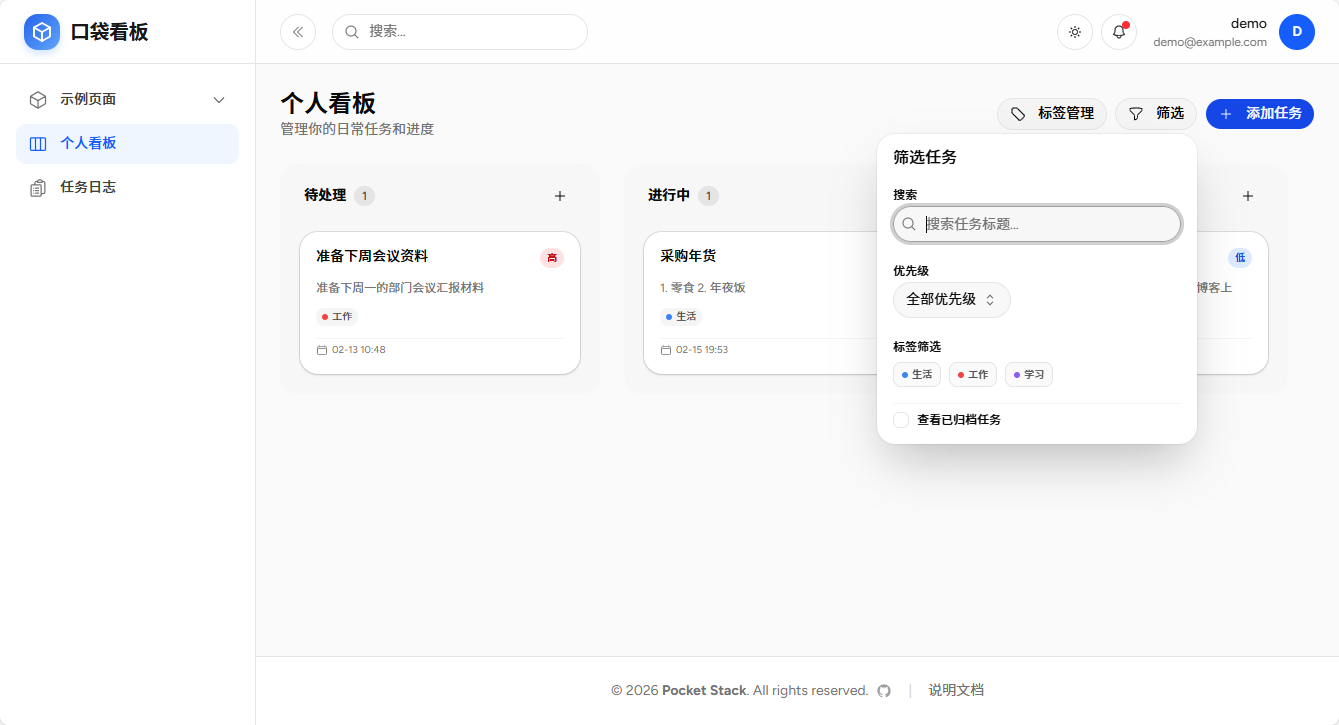
Task: Open the 说明文档 link
Action: (957, 690)
